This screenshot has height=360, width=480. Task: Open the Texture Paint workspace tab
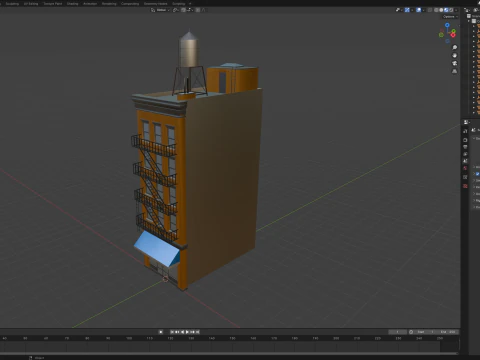(x=53, y=4)
